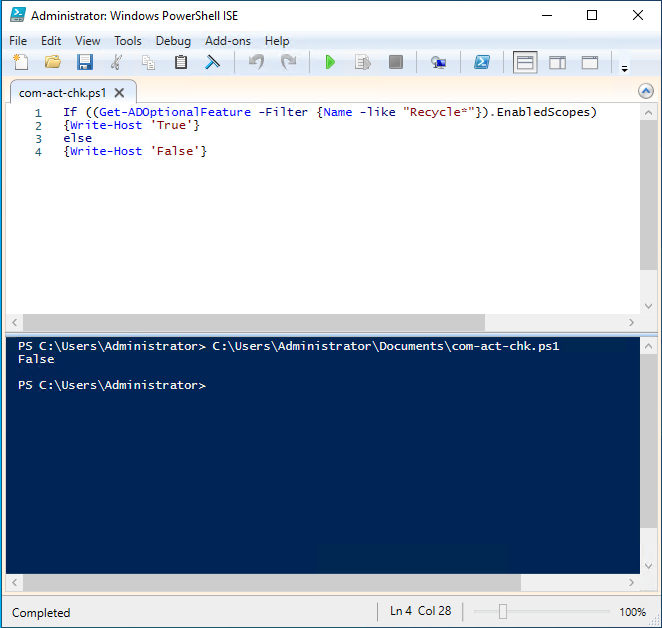The height and width of the screenshot is (628, 662).
Task: Click 'False' string on line 4
Action: 175,151
